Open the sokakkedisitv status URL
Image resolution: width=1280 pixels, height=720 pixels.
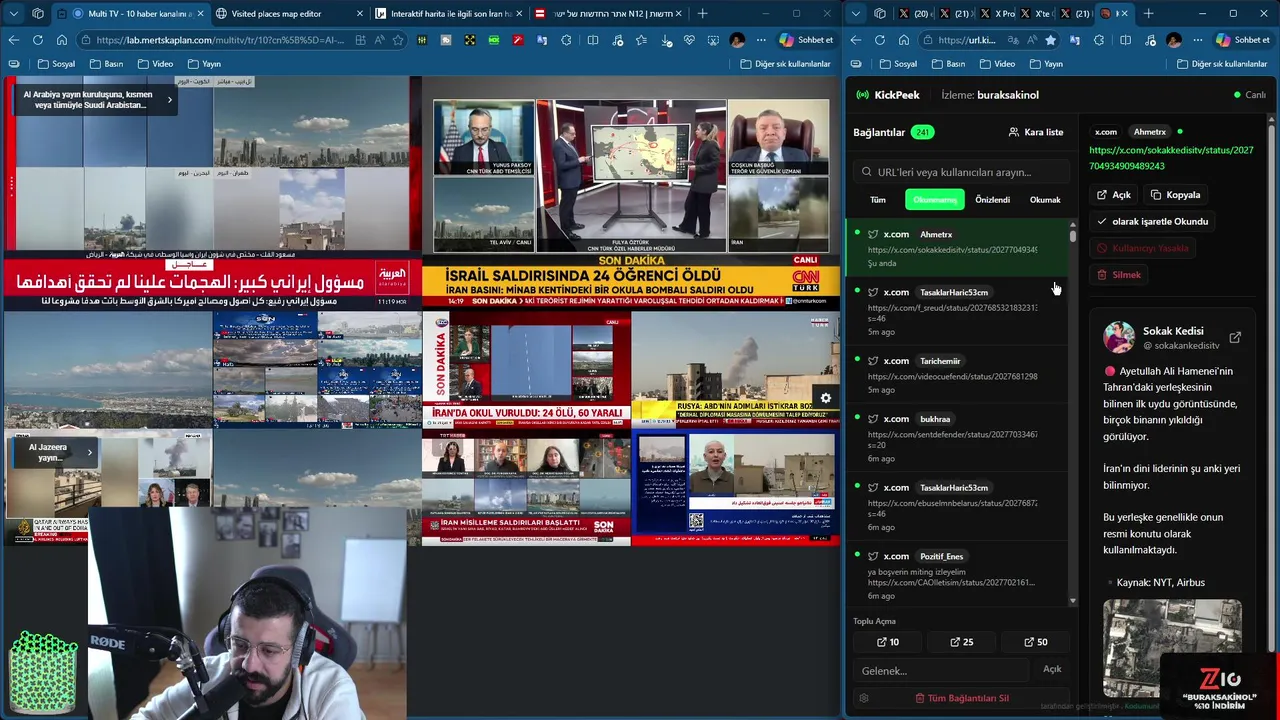click(x=1171, y=158)
